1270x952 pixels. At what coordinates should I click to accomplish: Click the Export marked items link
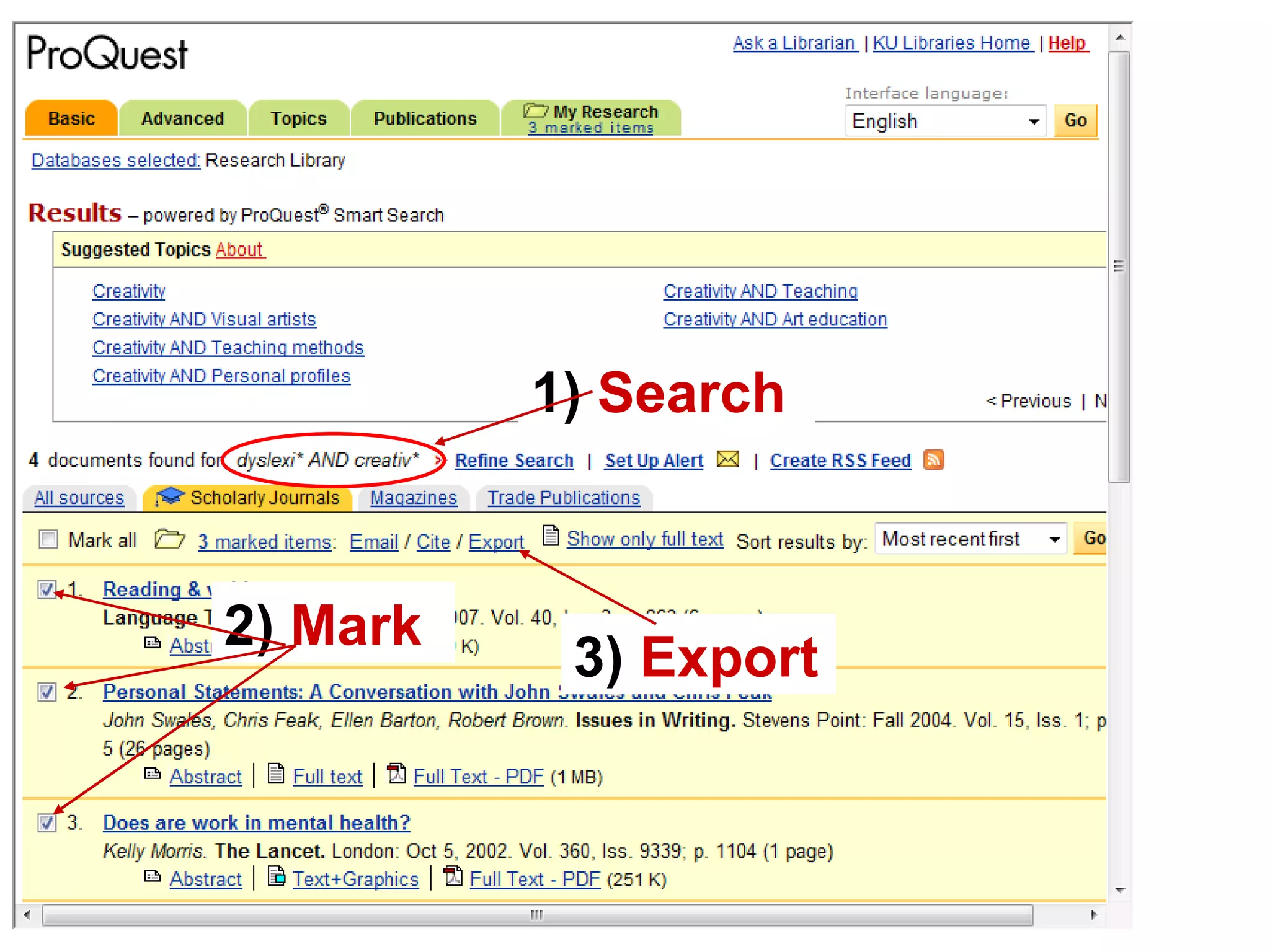(496, 541)
